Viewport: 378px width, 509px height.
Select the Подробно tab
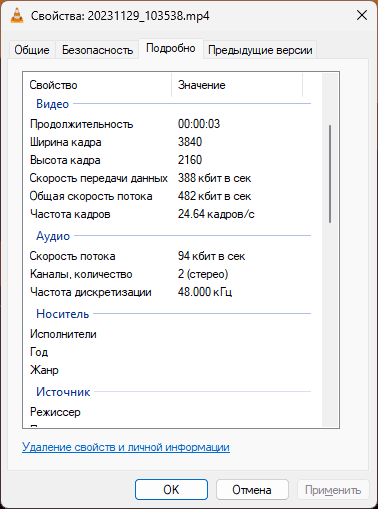(171, 49)
